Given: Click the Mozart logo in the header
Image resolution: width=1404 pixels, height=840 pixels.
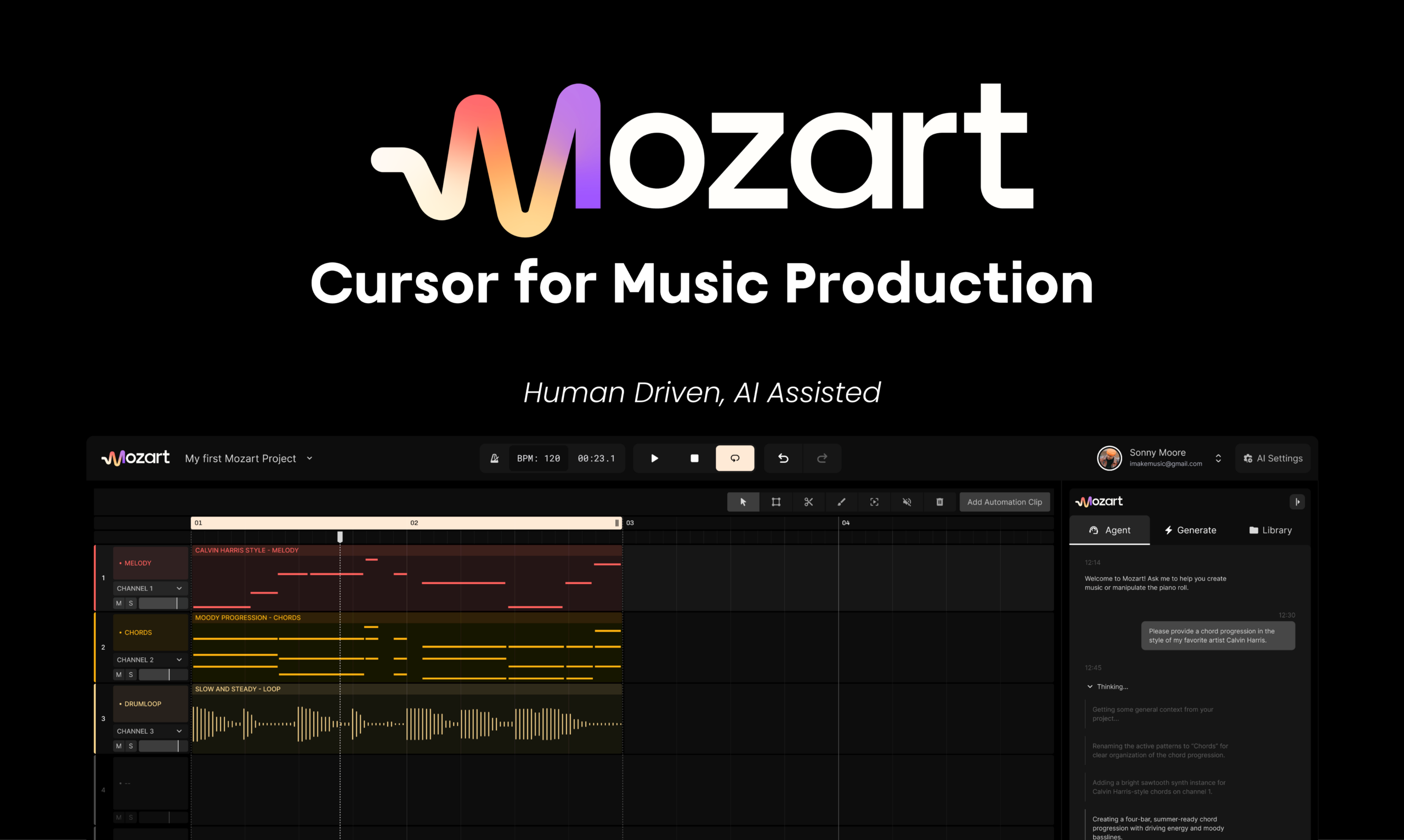Looking at the screenshot, I should [135, 458].
